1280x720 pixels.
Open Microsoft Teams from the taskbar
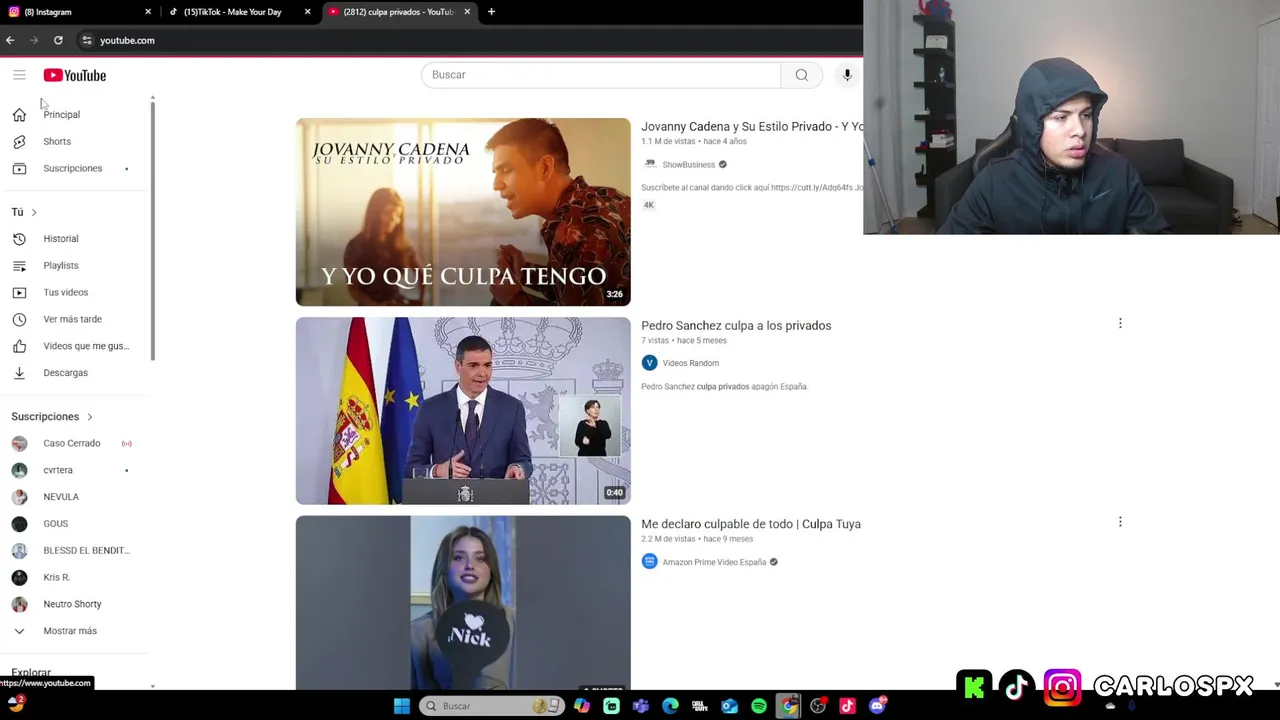(x=641, y=706)
